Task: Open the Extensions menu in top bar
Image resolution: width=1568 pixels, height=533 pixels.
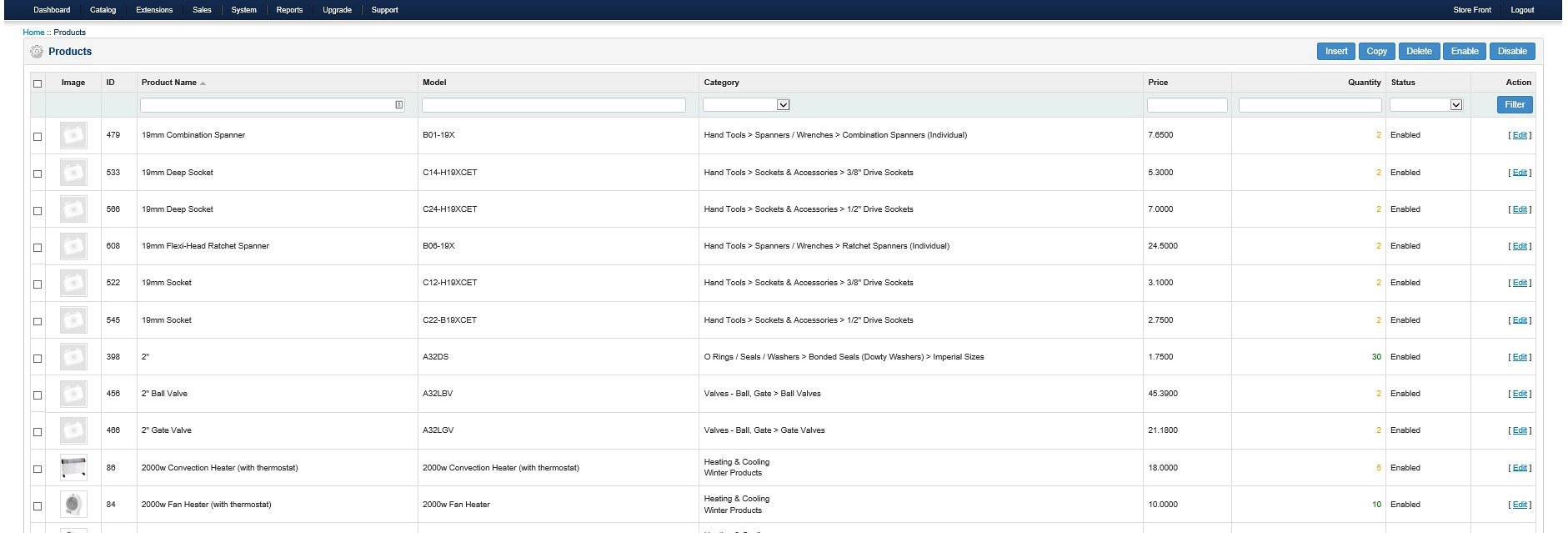Action: point(154,10)
